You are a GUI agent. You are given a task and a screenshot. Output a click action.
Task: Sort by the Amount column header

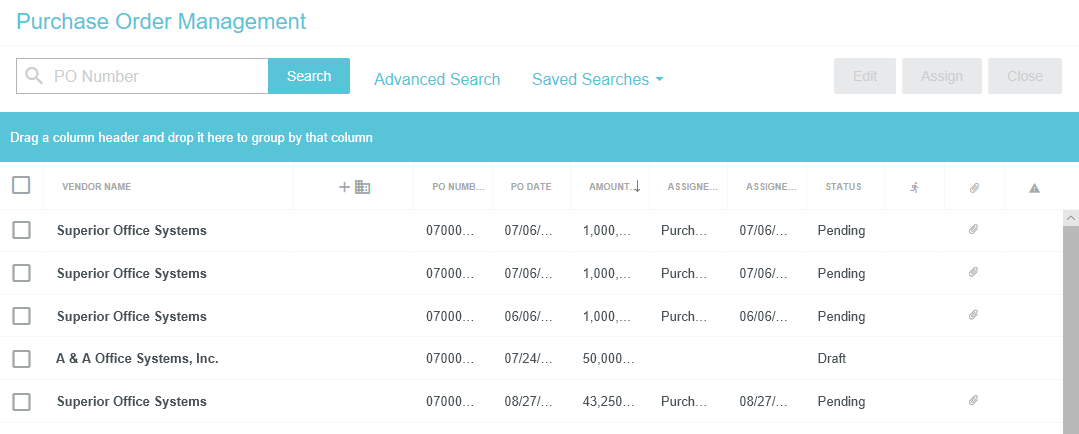(610, 187)
